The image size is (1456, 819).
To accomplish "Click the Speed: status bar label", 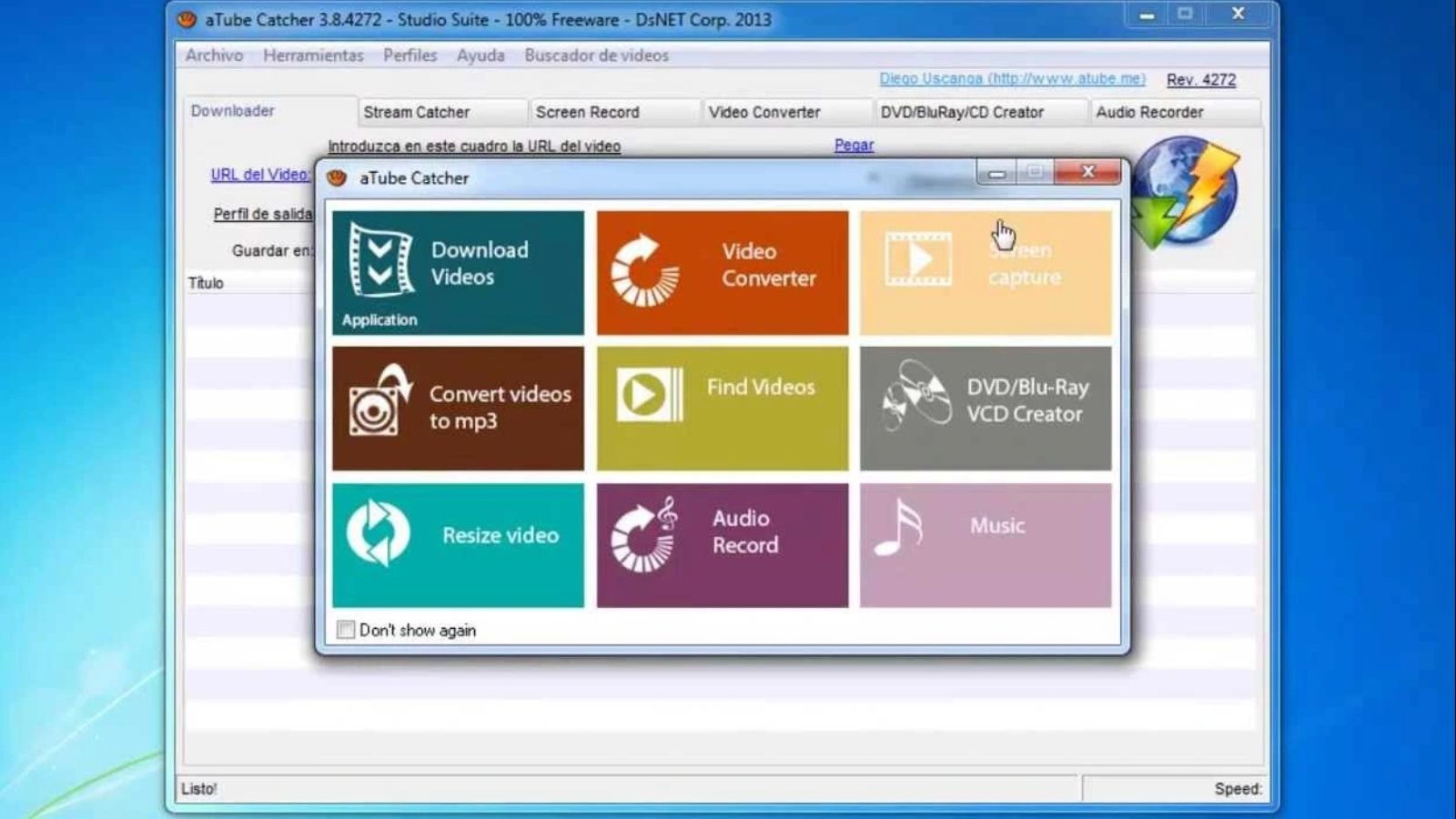I will click(1238, 789).
